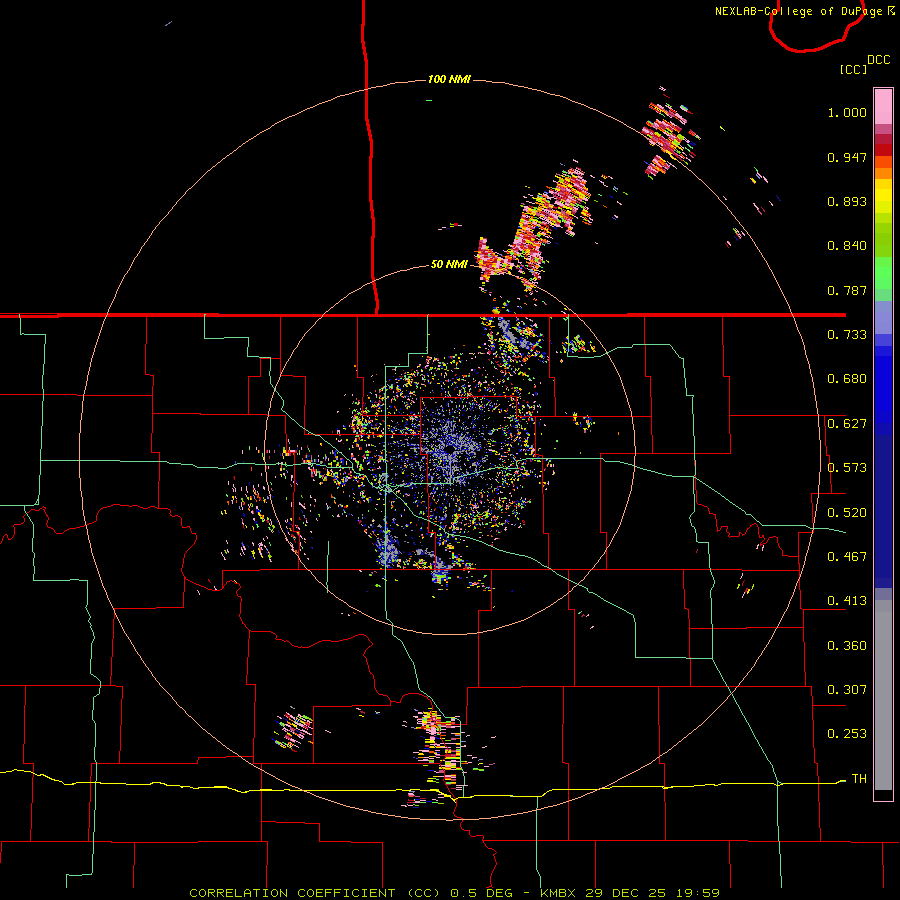The height and width of the screenshot is (900, 900).
Task: Click the pink segment atop the color bar
Action: point(883,106)
